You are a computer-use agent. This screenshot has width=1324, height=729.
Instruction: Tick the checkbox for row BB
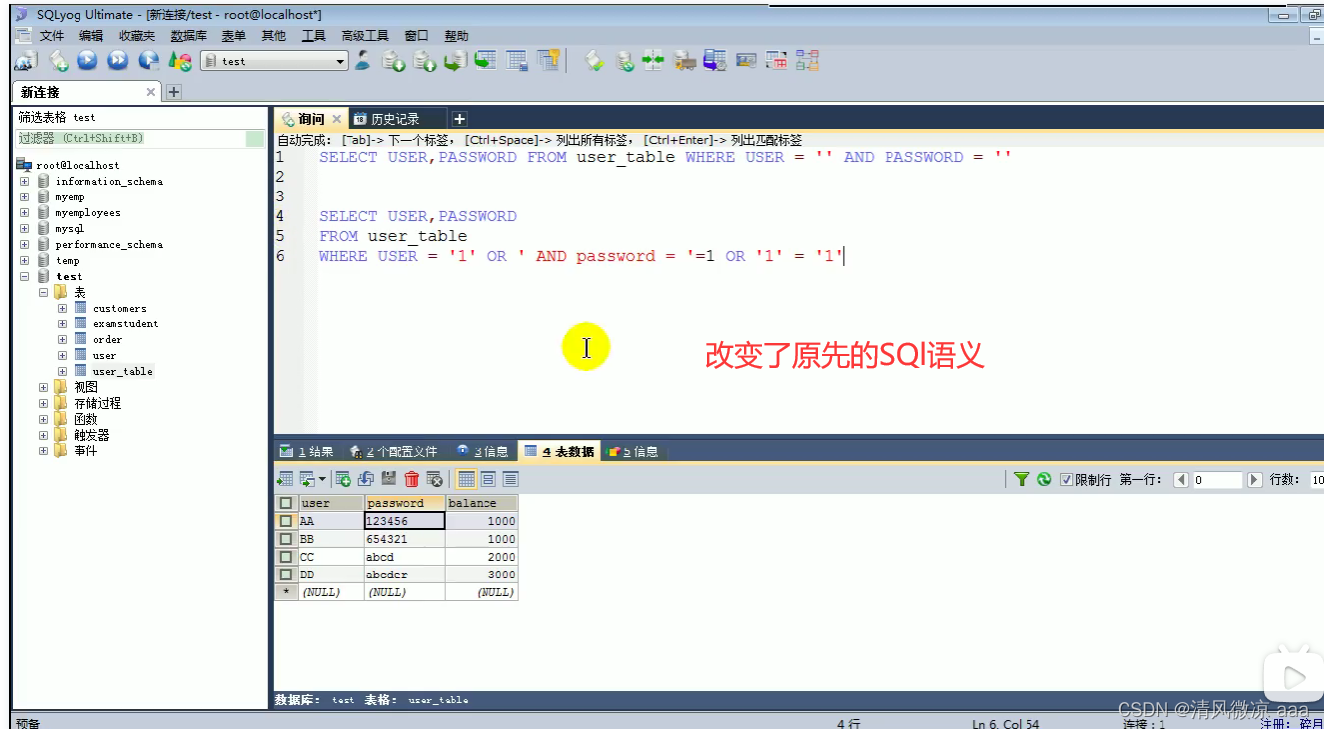point(286,539)
